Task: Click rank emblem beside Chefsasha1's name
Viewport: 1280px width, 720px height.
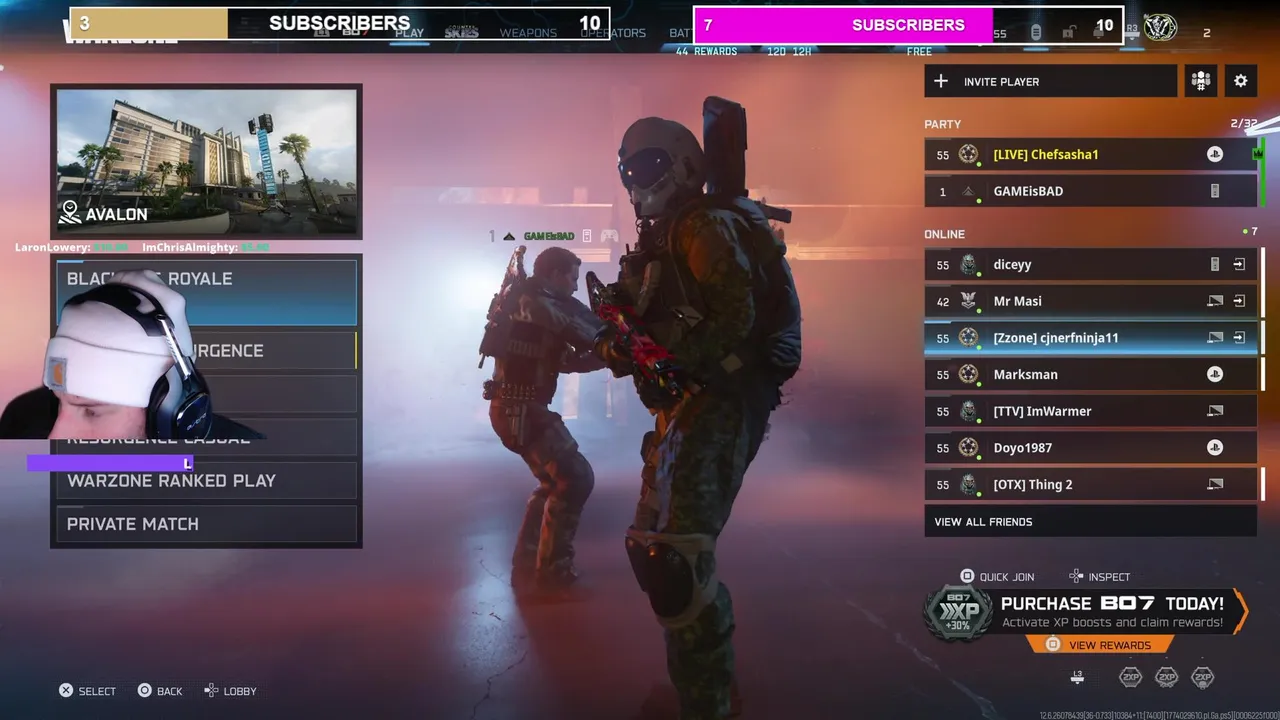Action: [968, 154]
